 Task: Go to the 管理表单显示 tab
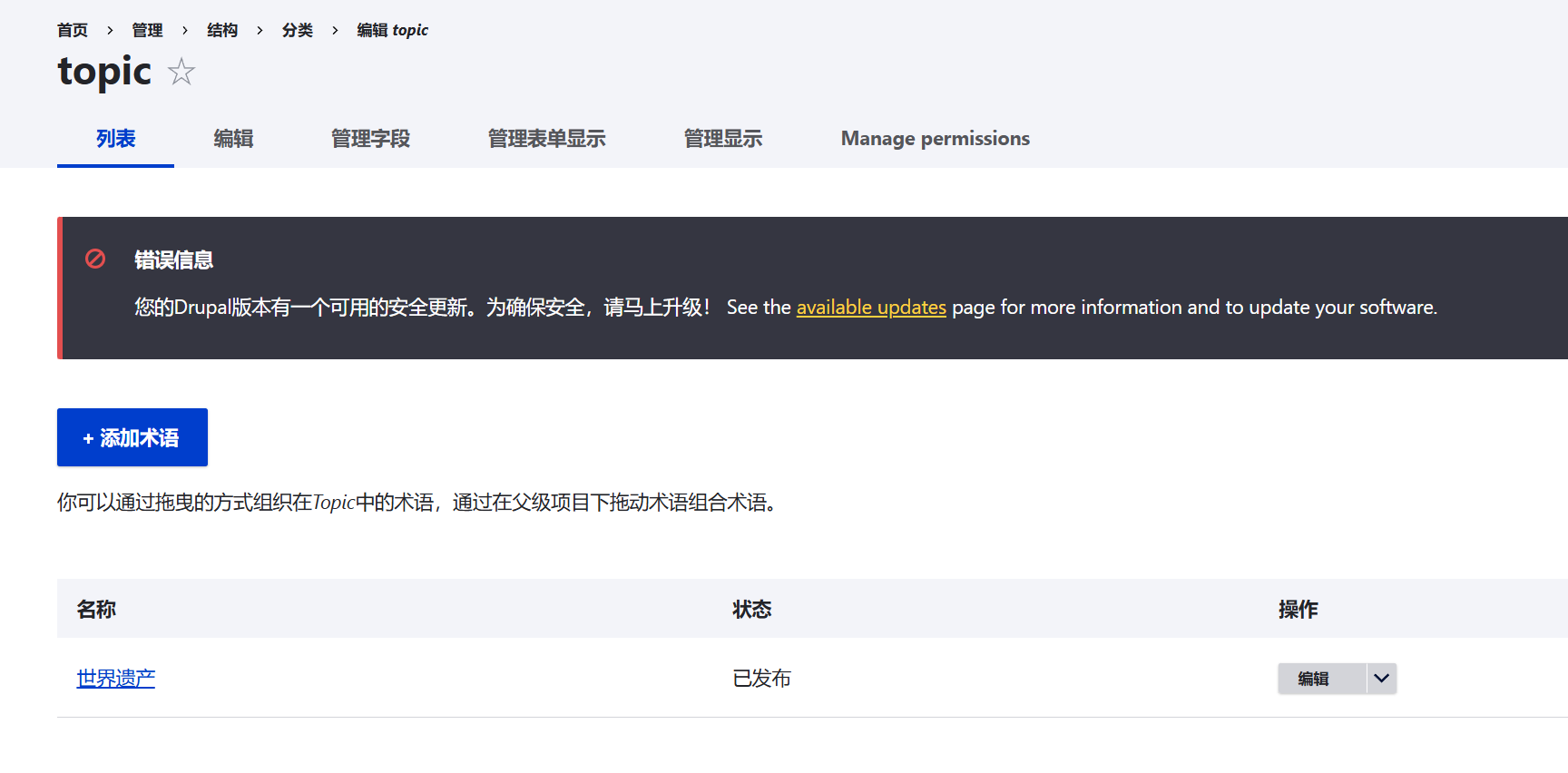(x=546, y=139)
